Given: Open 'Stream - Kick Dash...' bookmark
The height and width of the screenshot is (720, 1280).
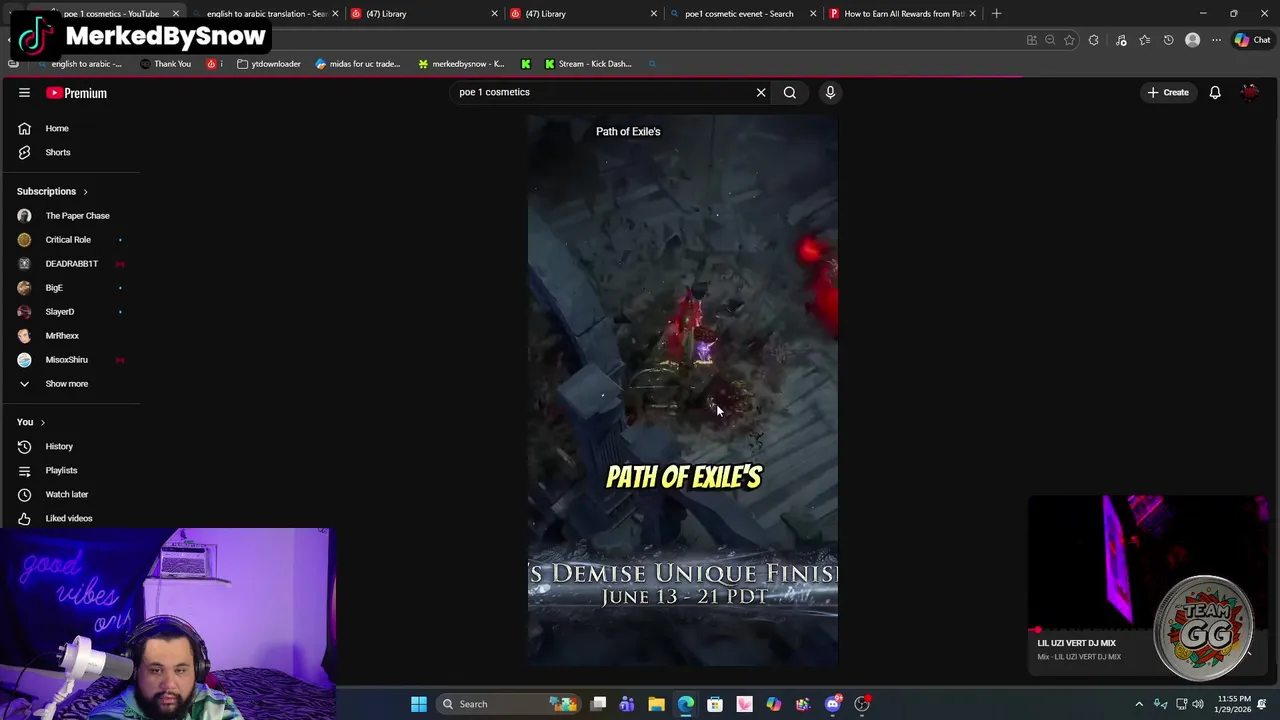Looking at the screenshot, I should 588,64.
